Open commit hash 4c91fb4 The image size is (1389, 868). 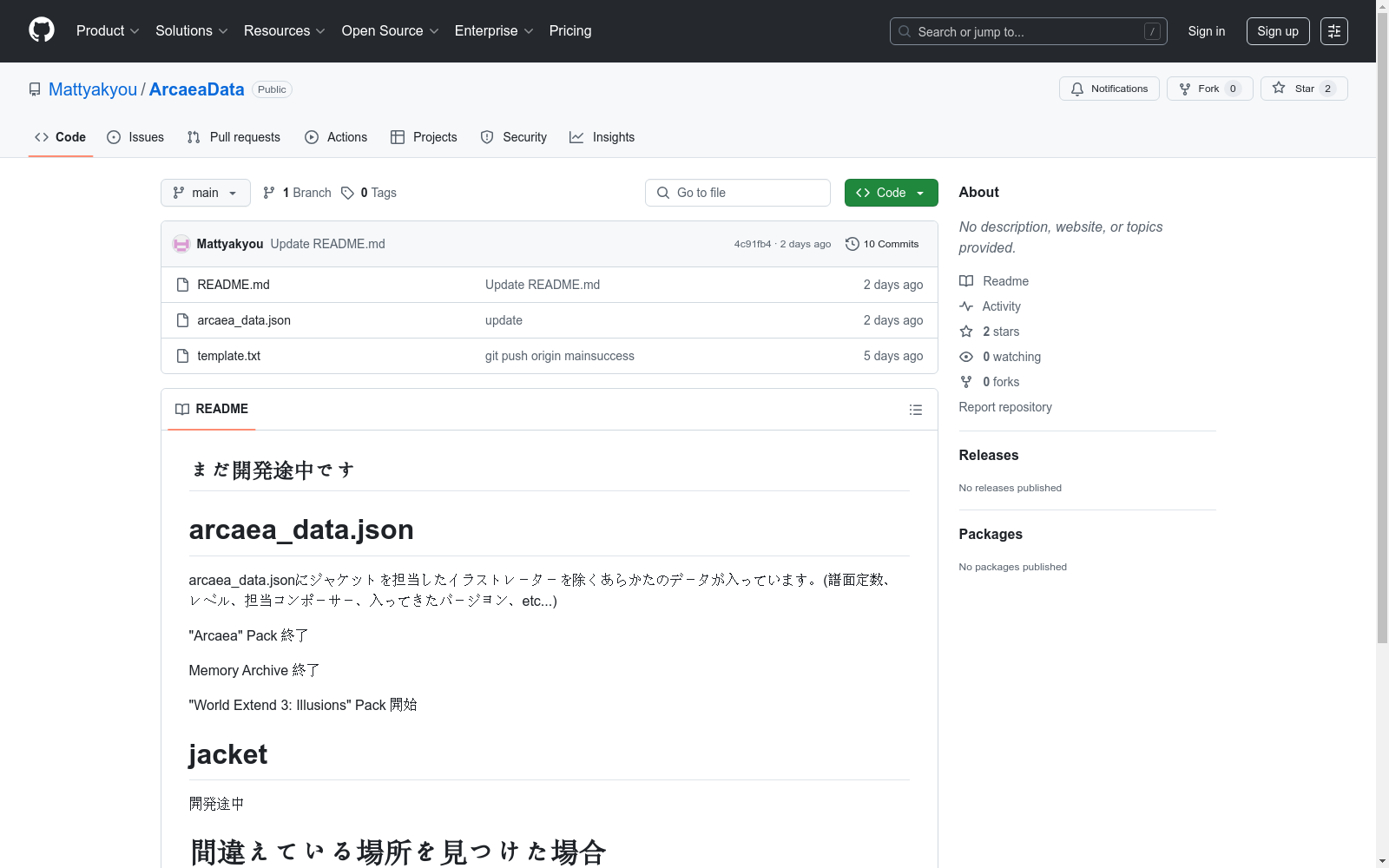752,244
